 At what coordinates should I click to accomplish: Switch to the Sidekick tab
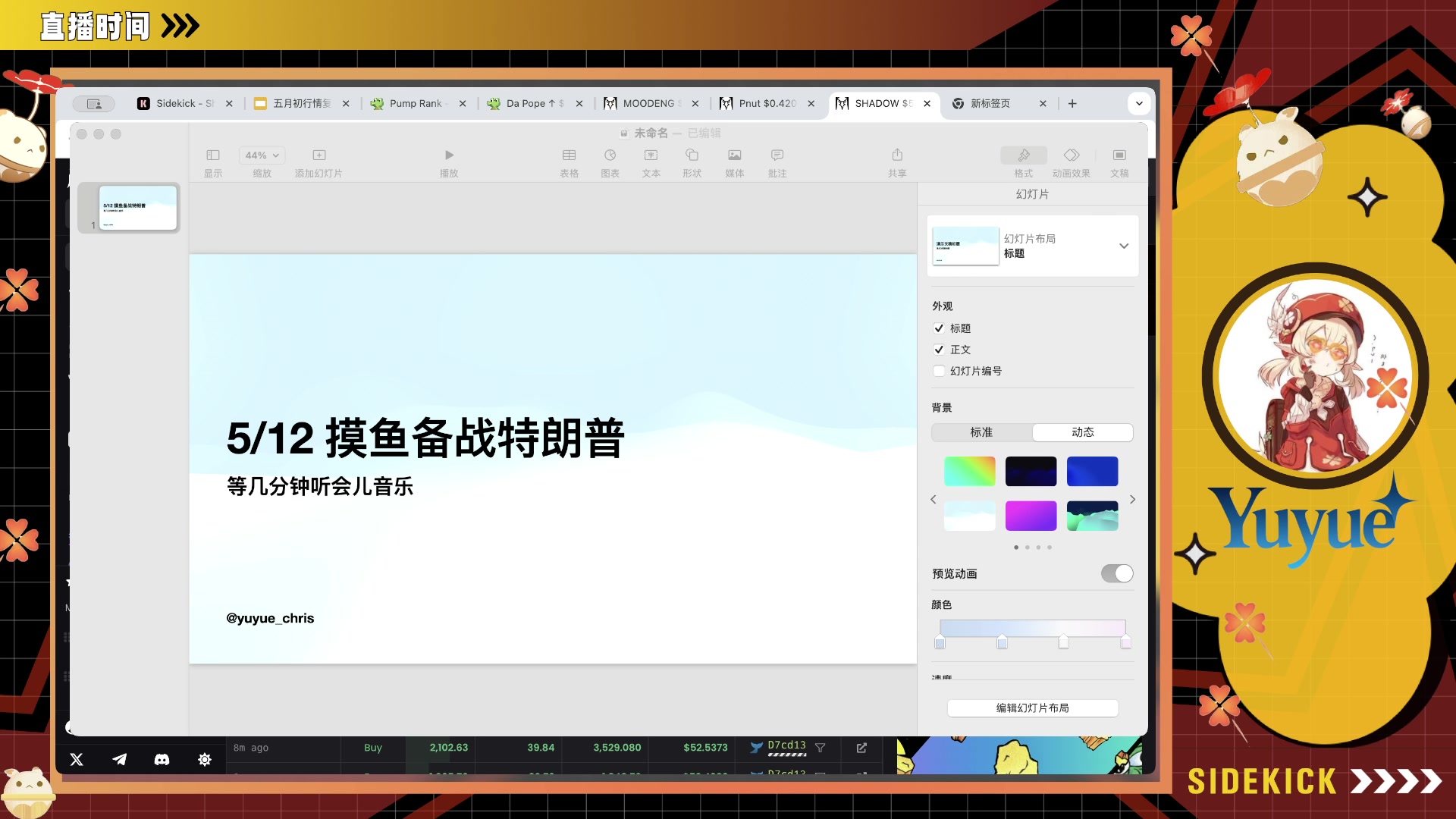[184, 104]
